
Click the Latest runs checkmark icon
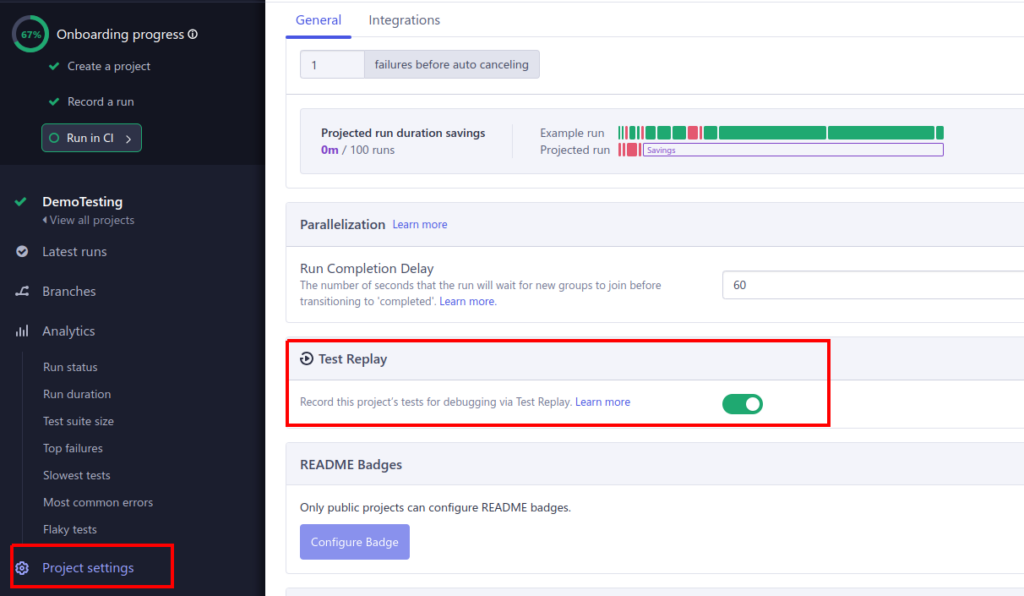click(x=22, y=252)
